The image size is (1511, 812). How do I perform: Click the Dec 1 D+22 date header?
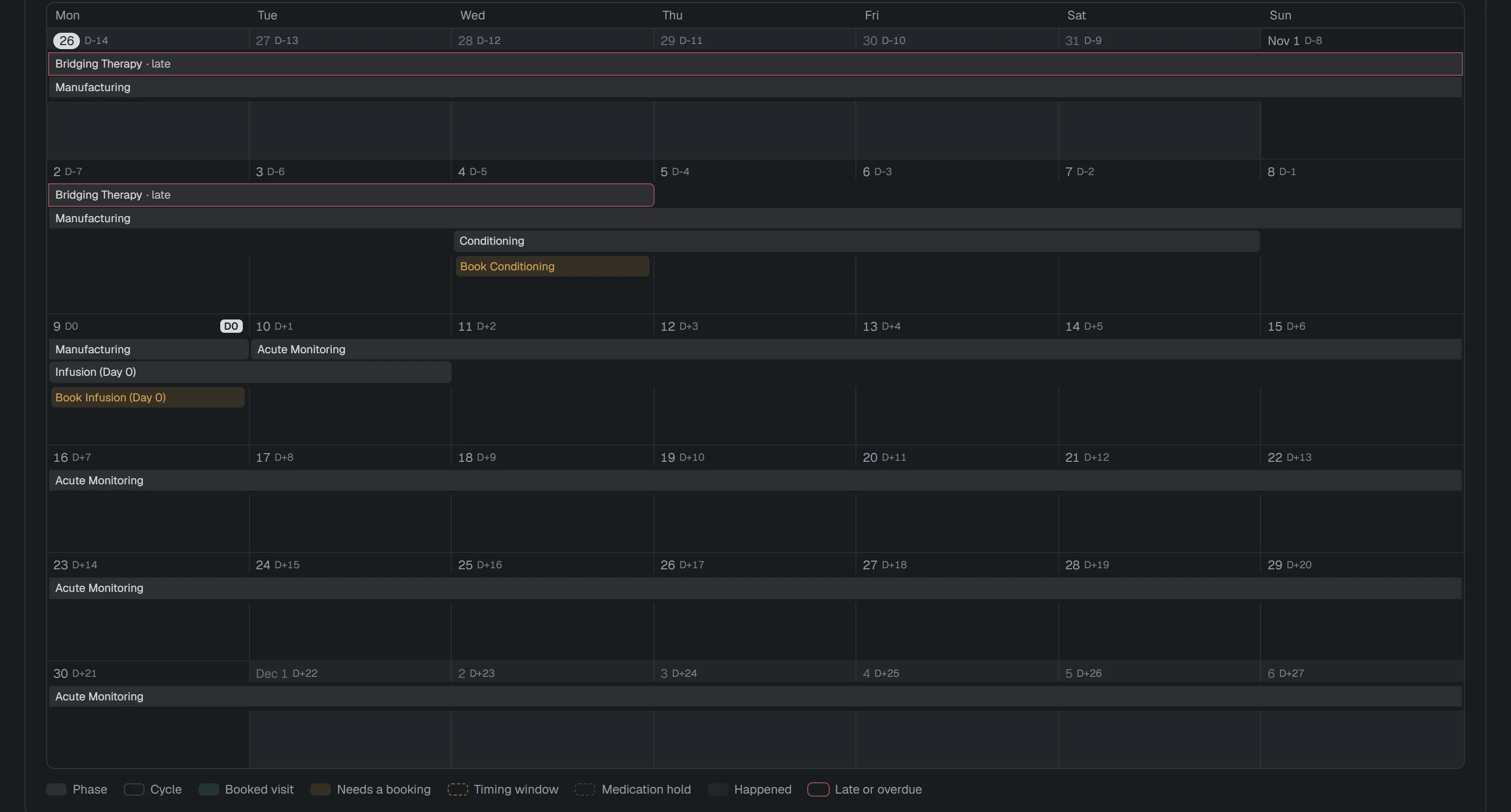tap(286, 673)
